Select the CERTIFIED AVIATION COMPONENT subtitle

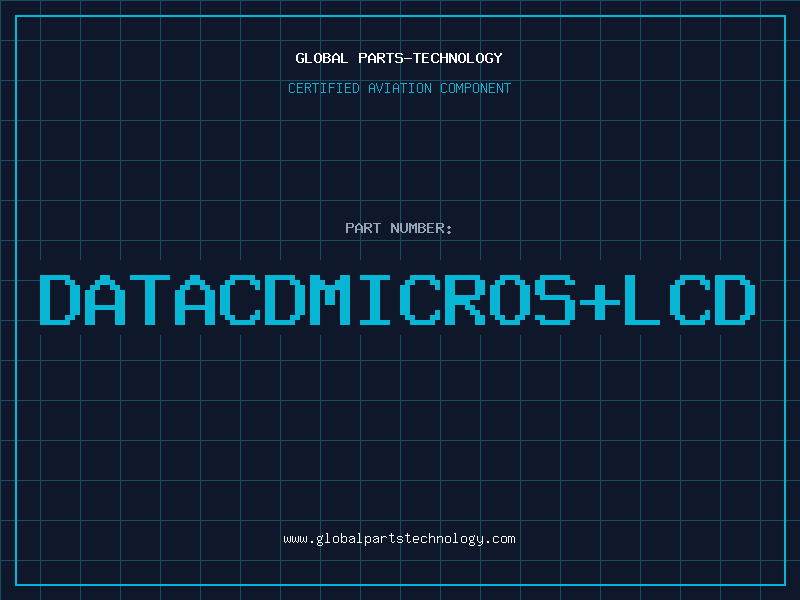[x=399, y=88]
